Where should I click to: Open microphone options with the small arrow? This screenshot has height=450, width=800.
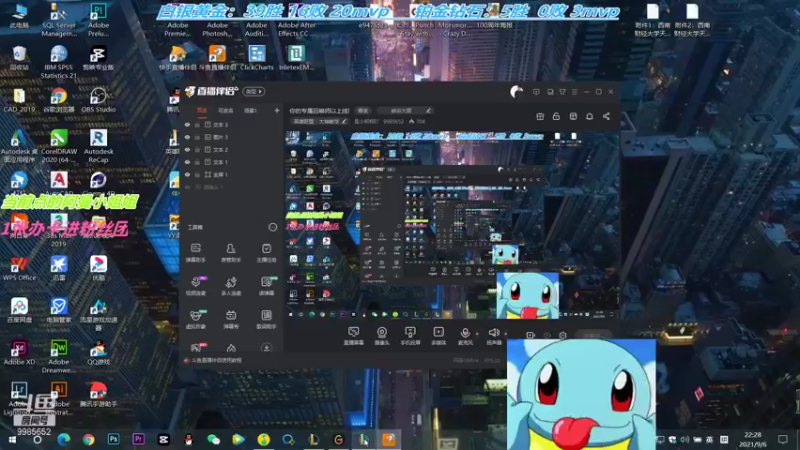click(477, 334)
